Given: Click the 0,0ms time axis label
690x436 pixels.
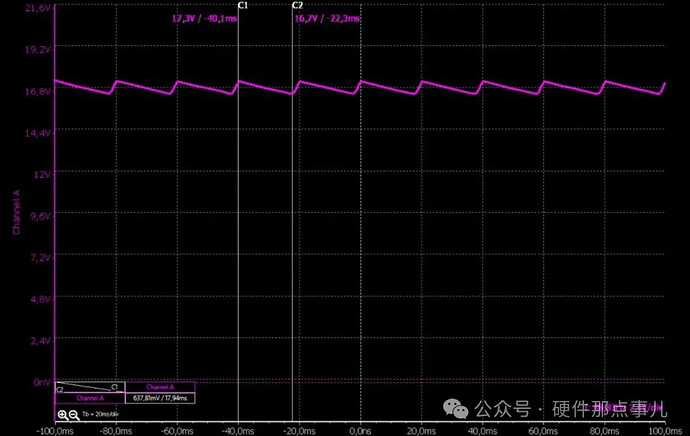Looking at the screenshot, I should point(359,429).
